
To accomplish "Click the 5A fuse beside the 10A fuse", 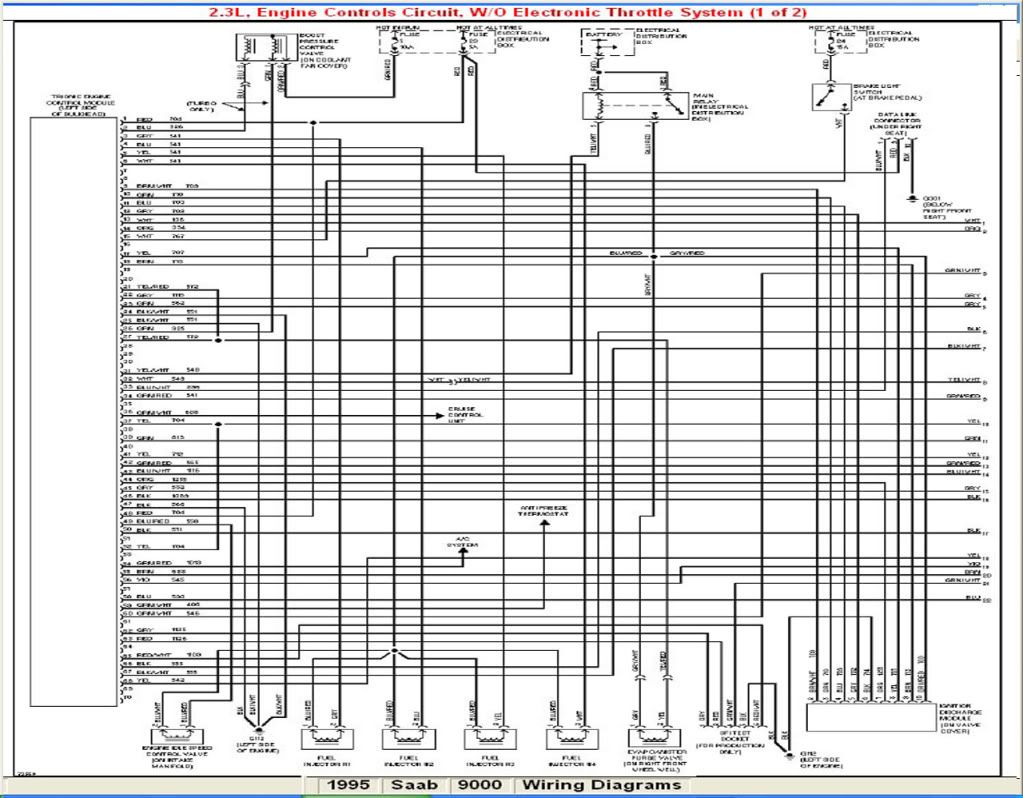I will tap(465, 42).
